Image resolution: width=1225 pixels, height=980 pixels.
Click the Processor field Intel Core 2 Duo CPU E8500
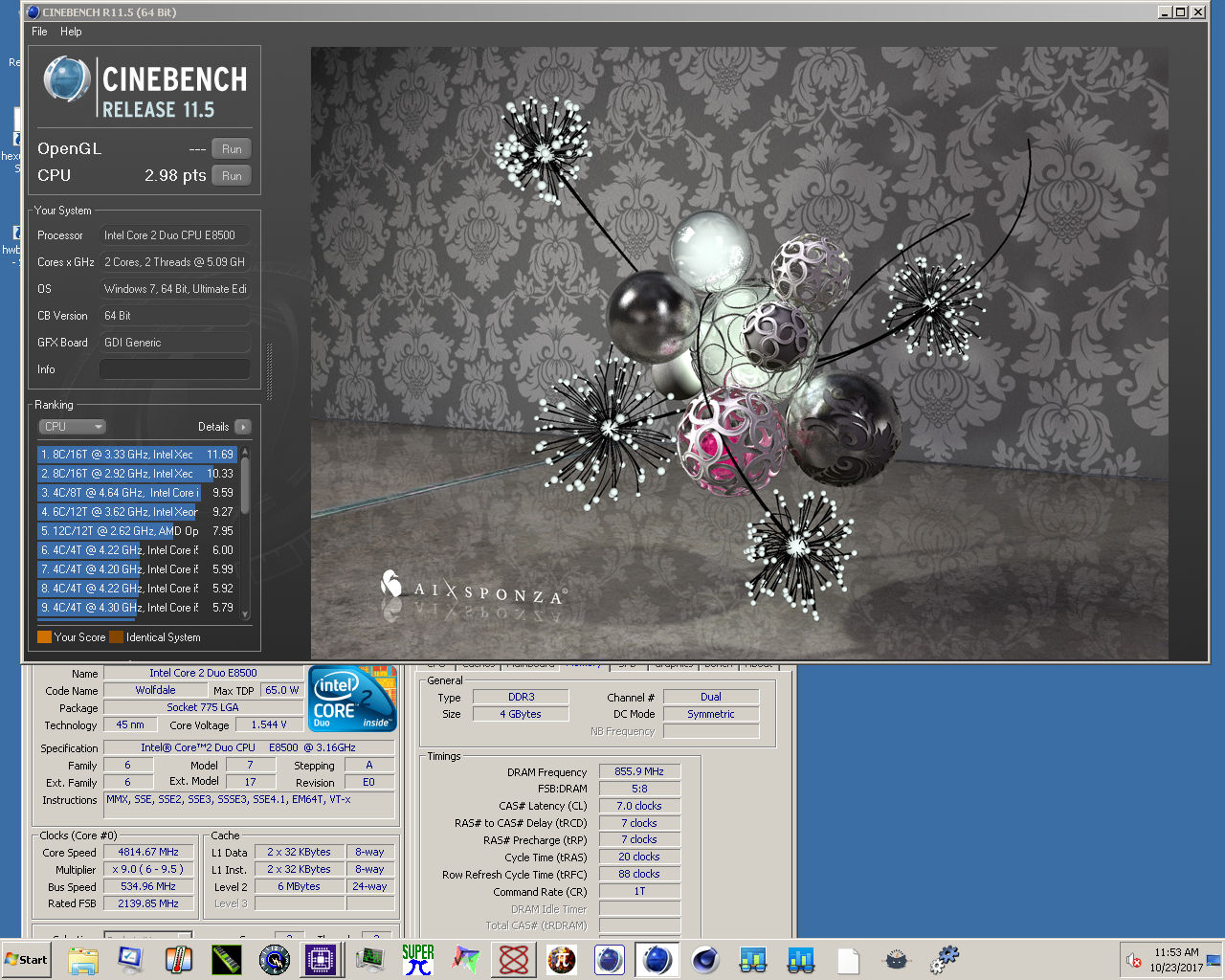pos(175,235)
